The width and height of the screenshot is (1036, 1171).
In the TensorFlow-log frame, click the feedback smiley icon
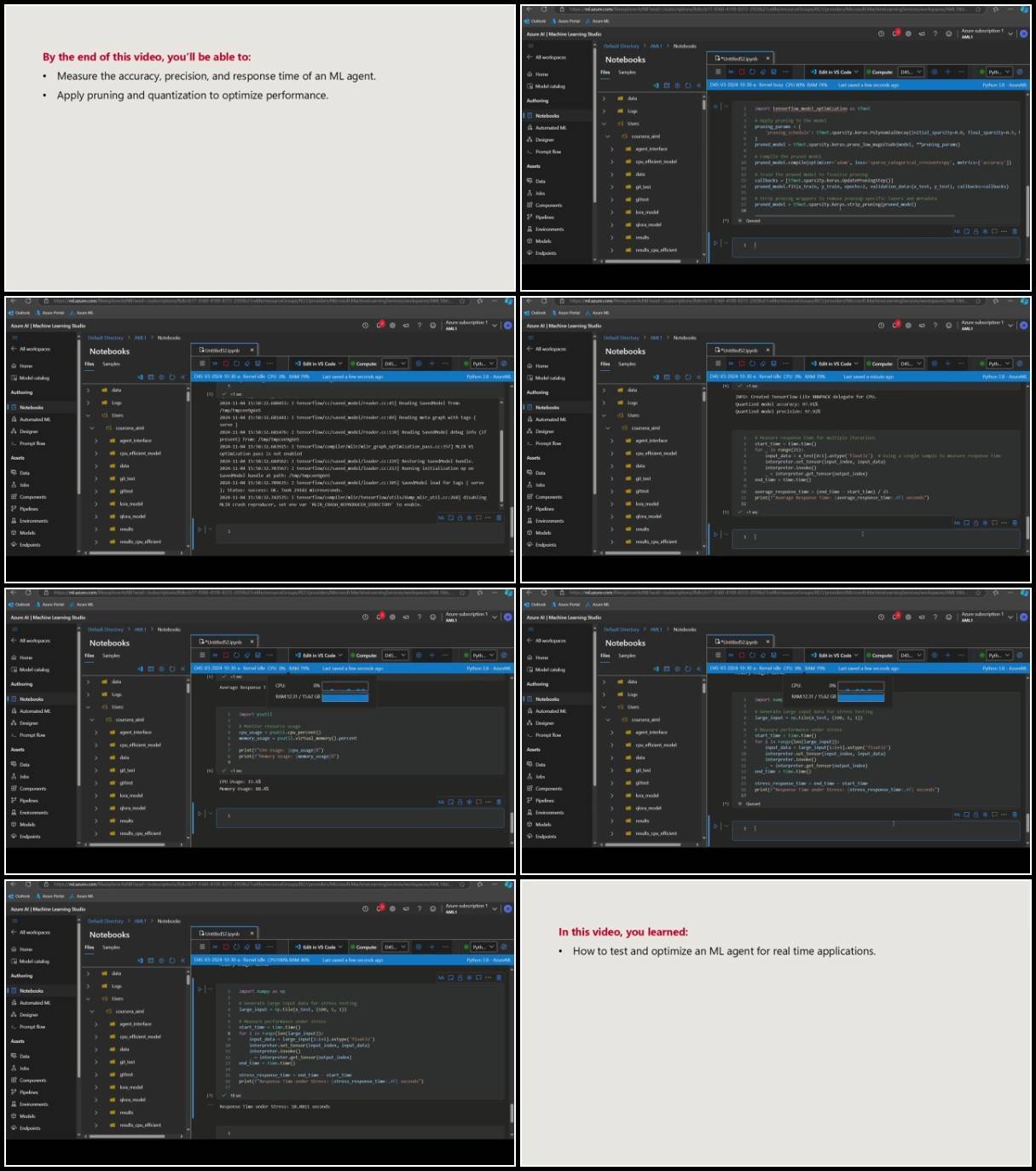coord(432,325)
